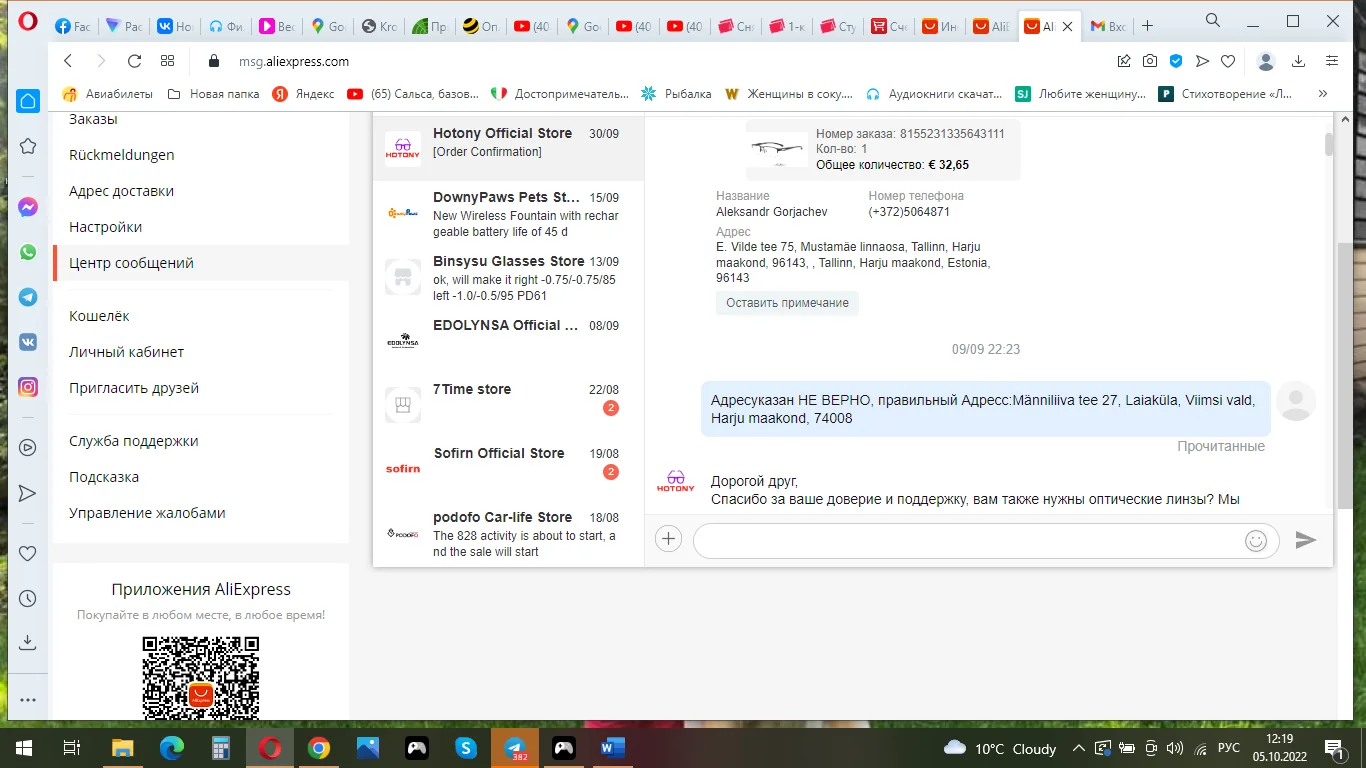The height and width of the screenshot is (768, 1366).
Task: Open the emoji picker in chat
Action: pos(1256,541)
